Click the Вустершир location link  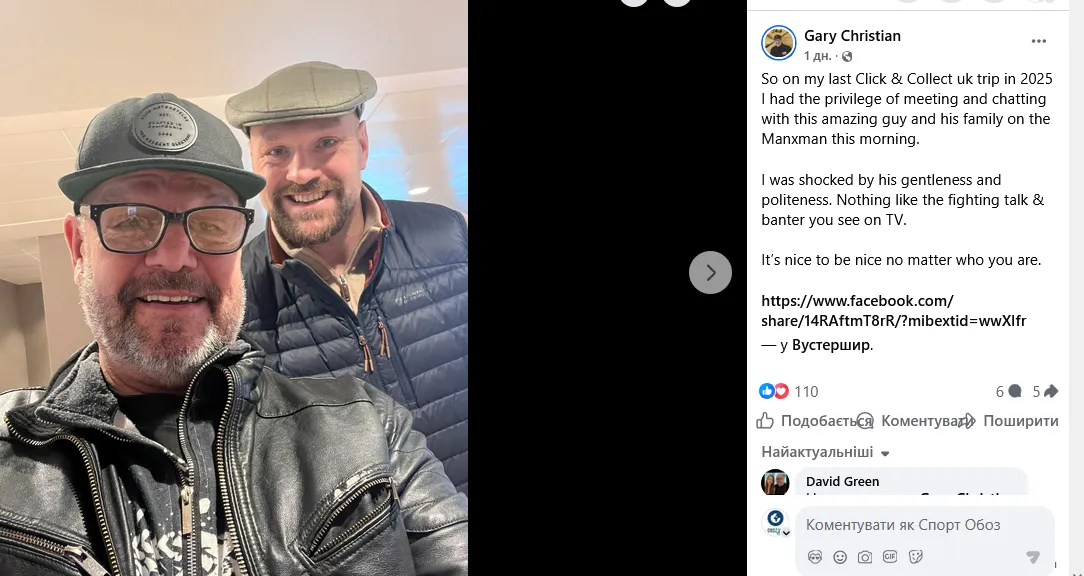coord(831,345)
